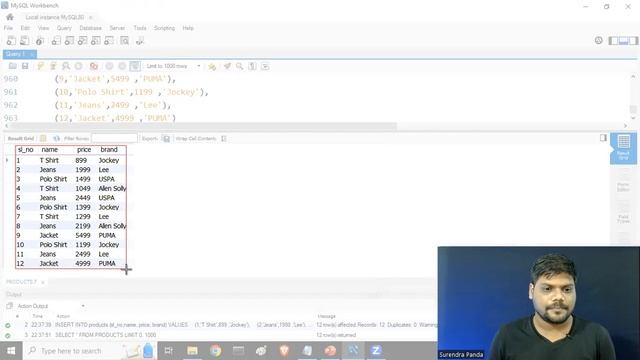Open the Action Output dropdown
Viewport: 640px width, 360px height.
pos(51,306)
